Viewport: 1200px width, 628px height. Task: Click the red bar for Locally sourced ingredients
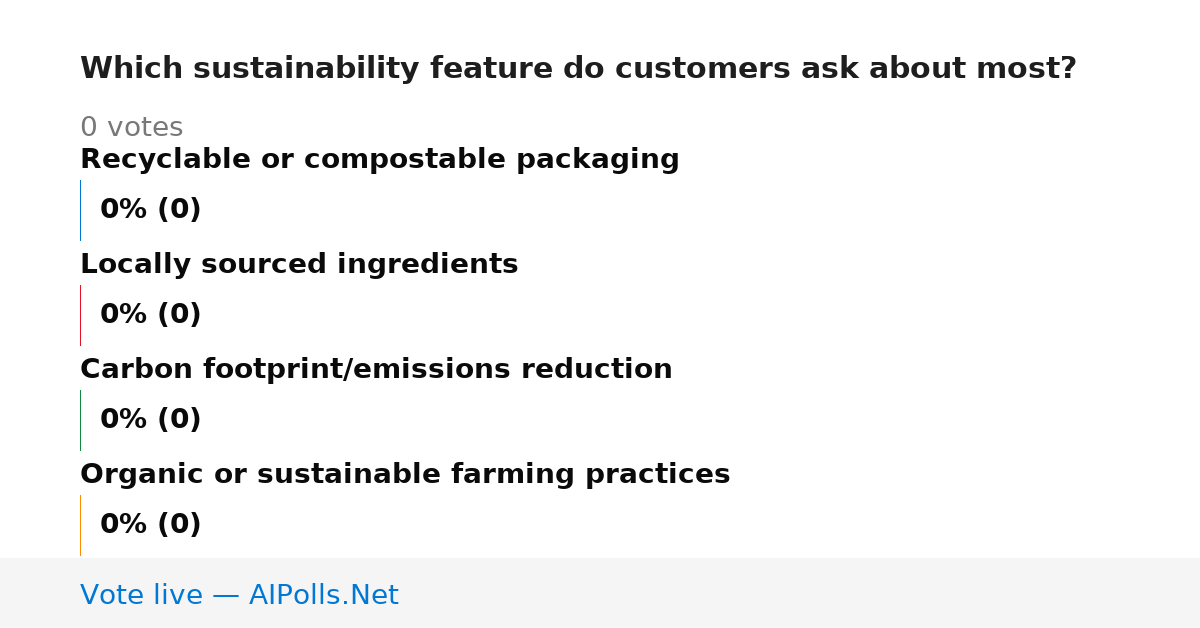coord(80,315)
